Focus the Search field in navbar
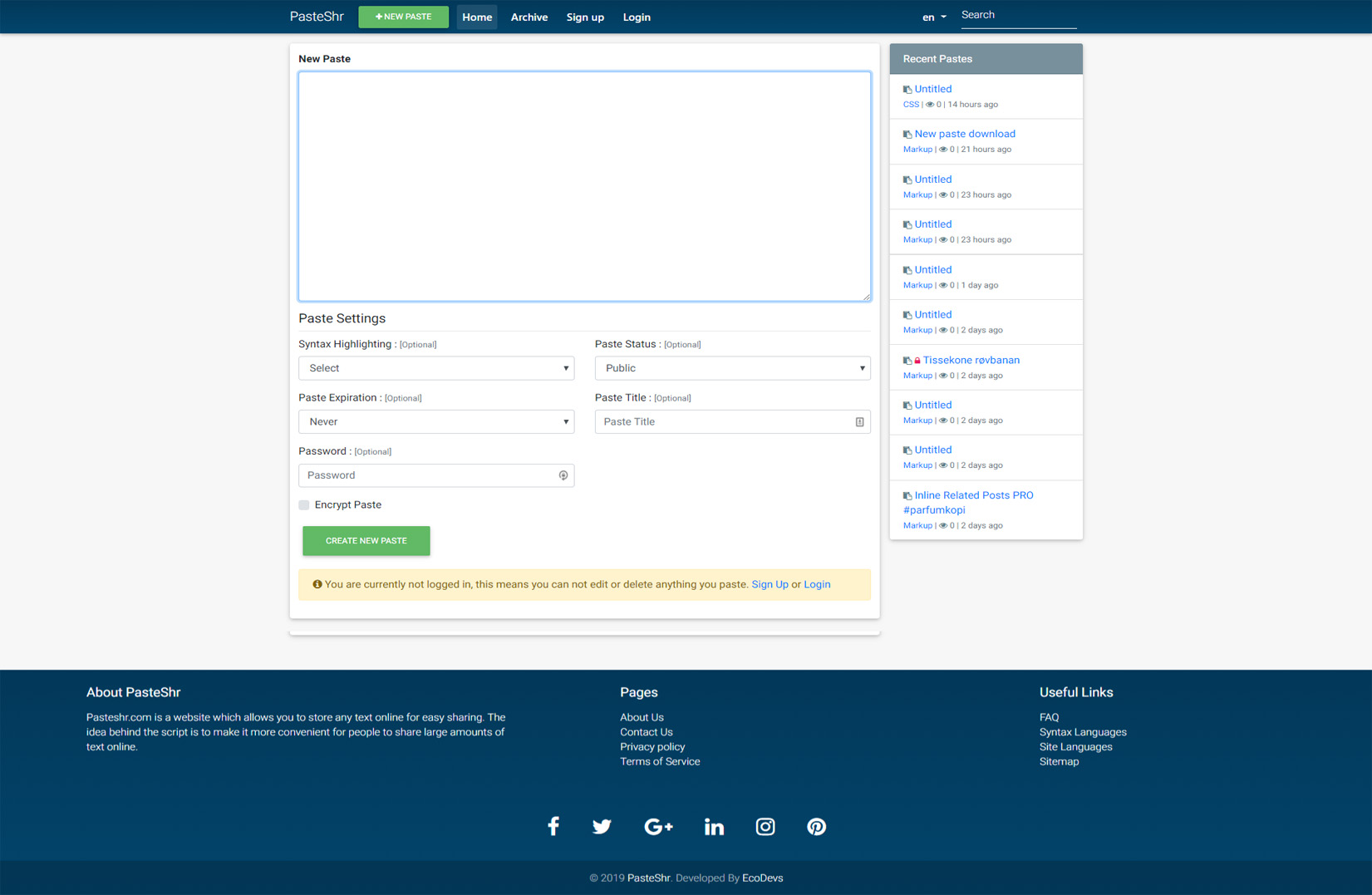This screenshot has width=1372, height=895. (1017, 15)
